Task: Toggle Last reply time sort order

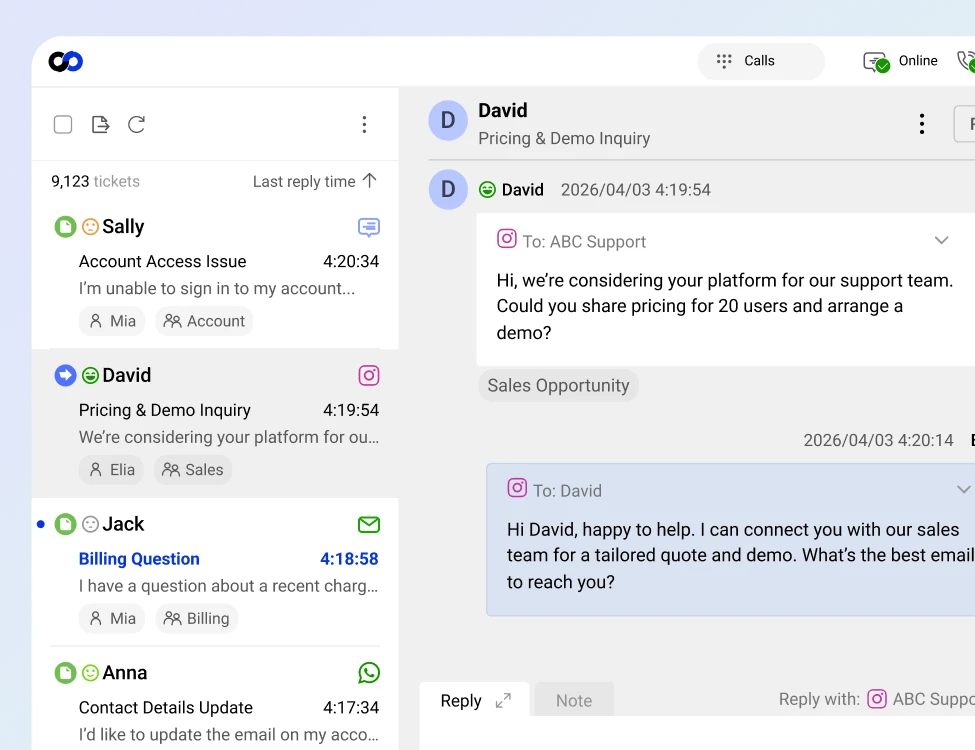Action: [315, 181]
